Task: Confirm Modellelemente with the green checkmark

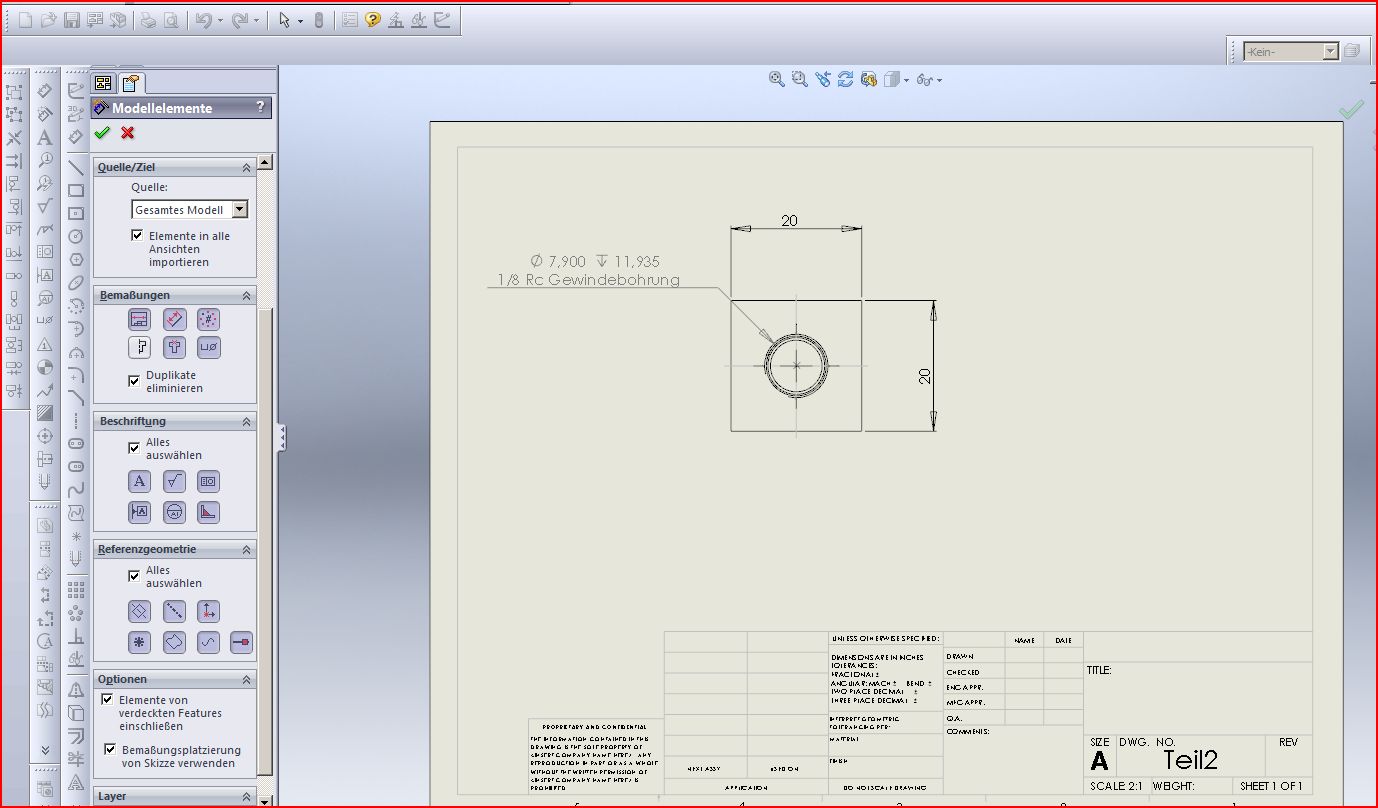Action: pos(102,133)
